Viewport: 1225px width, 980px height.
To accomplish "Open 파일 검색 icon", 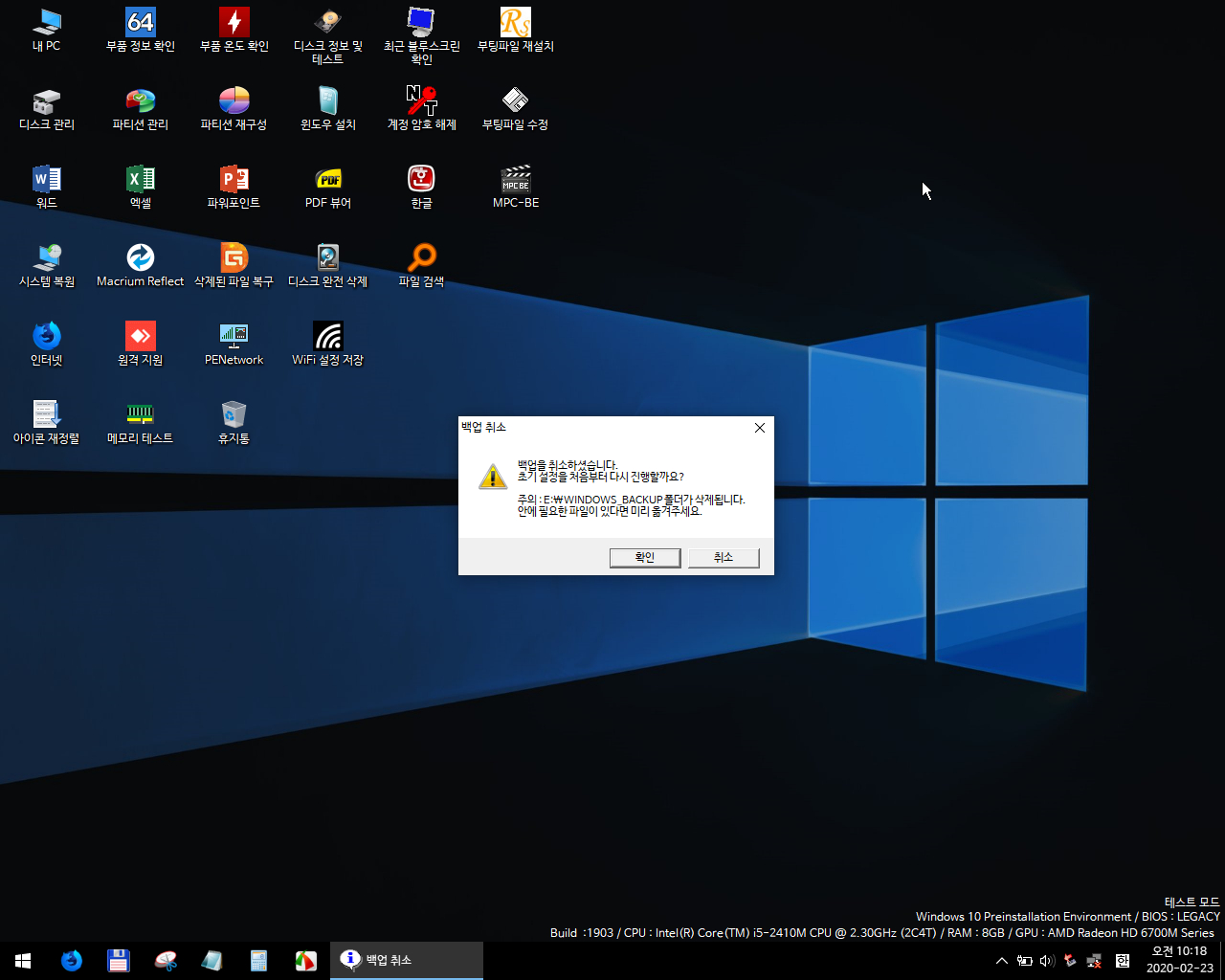I will click(421, 266).
